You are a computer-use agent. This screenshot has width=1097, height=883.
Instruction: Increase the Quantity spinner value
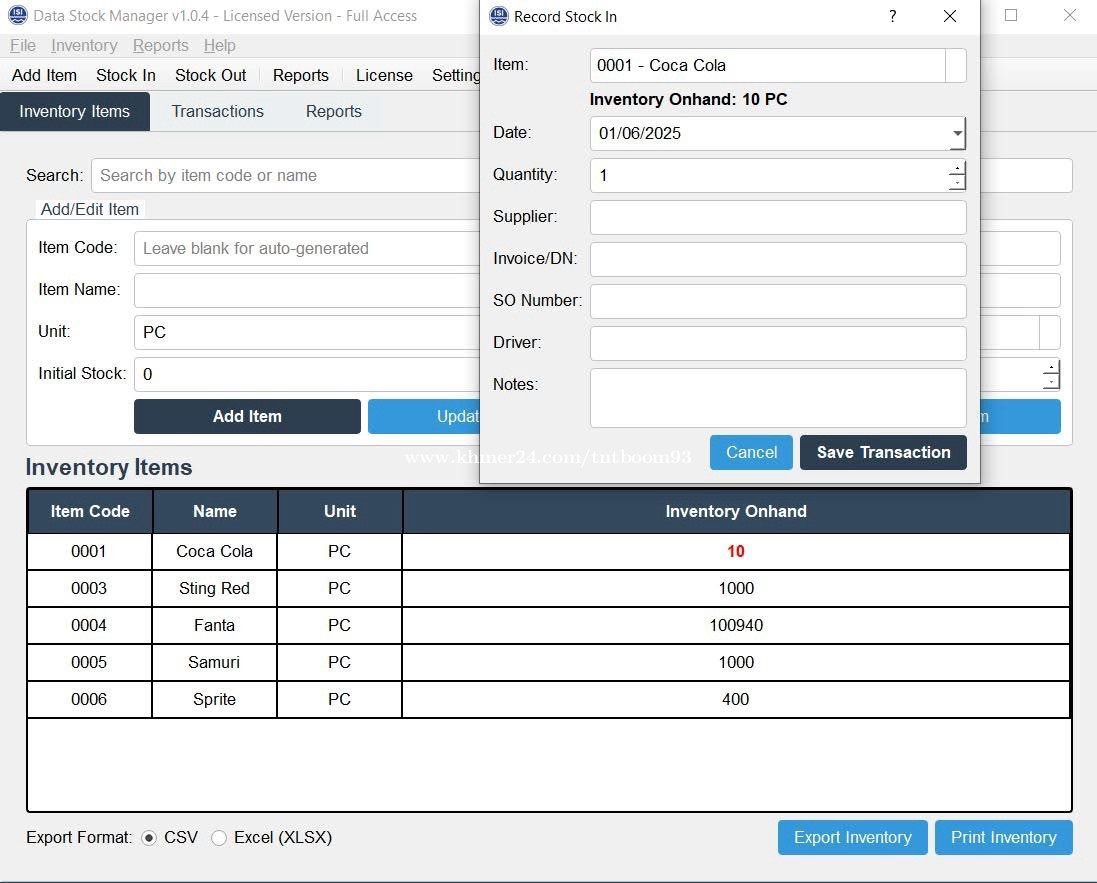(x=957, y=168)
